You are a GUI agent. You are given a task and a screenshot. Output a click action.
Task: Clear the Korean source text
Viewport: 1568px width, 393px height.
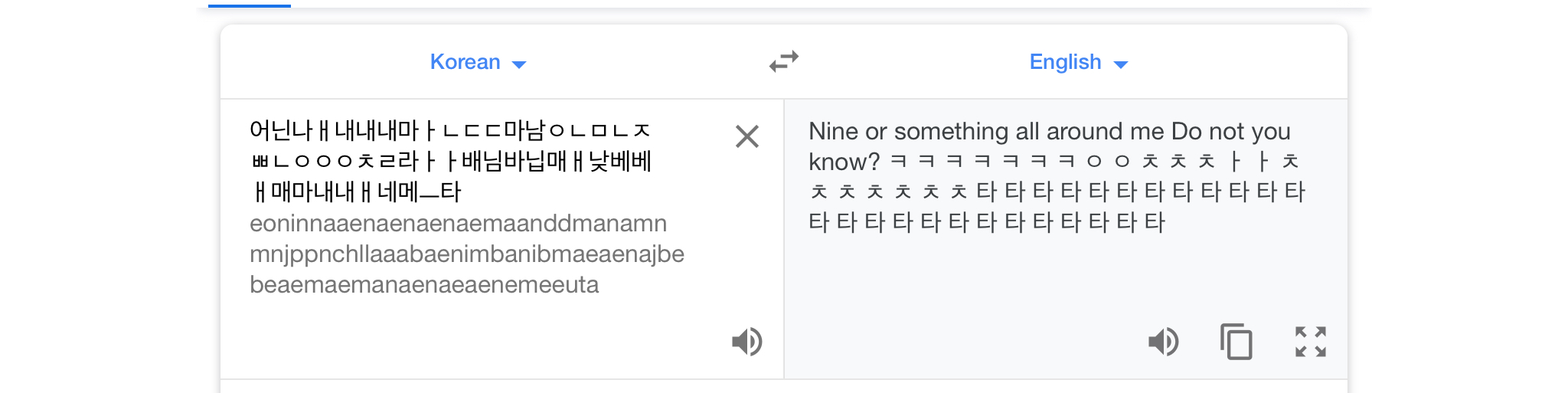746,136
